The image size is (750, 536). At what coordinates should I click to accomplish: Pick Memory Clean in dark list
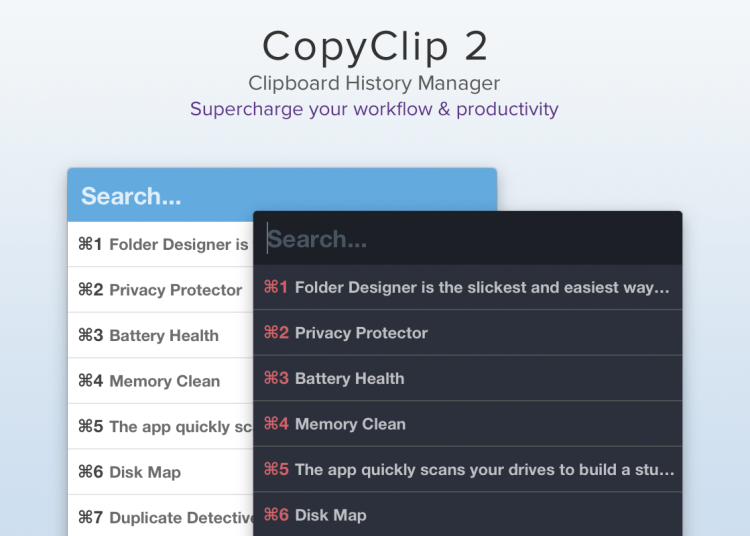pyautogui.click(x=350, y=424)
